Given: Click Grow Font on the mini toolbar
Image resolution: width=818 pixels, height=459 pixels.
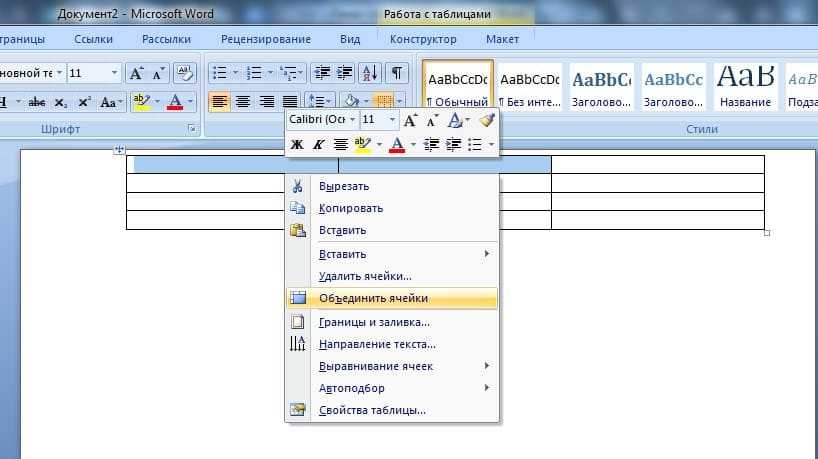Looking at the screenshot, I should coord(410,120).
